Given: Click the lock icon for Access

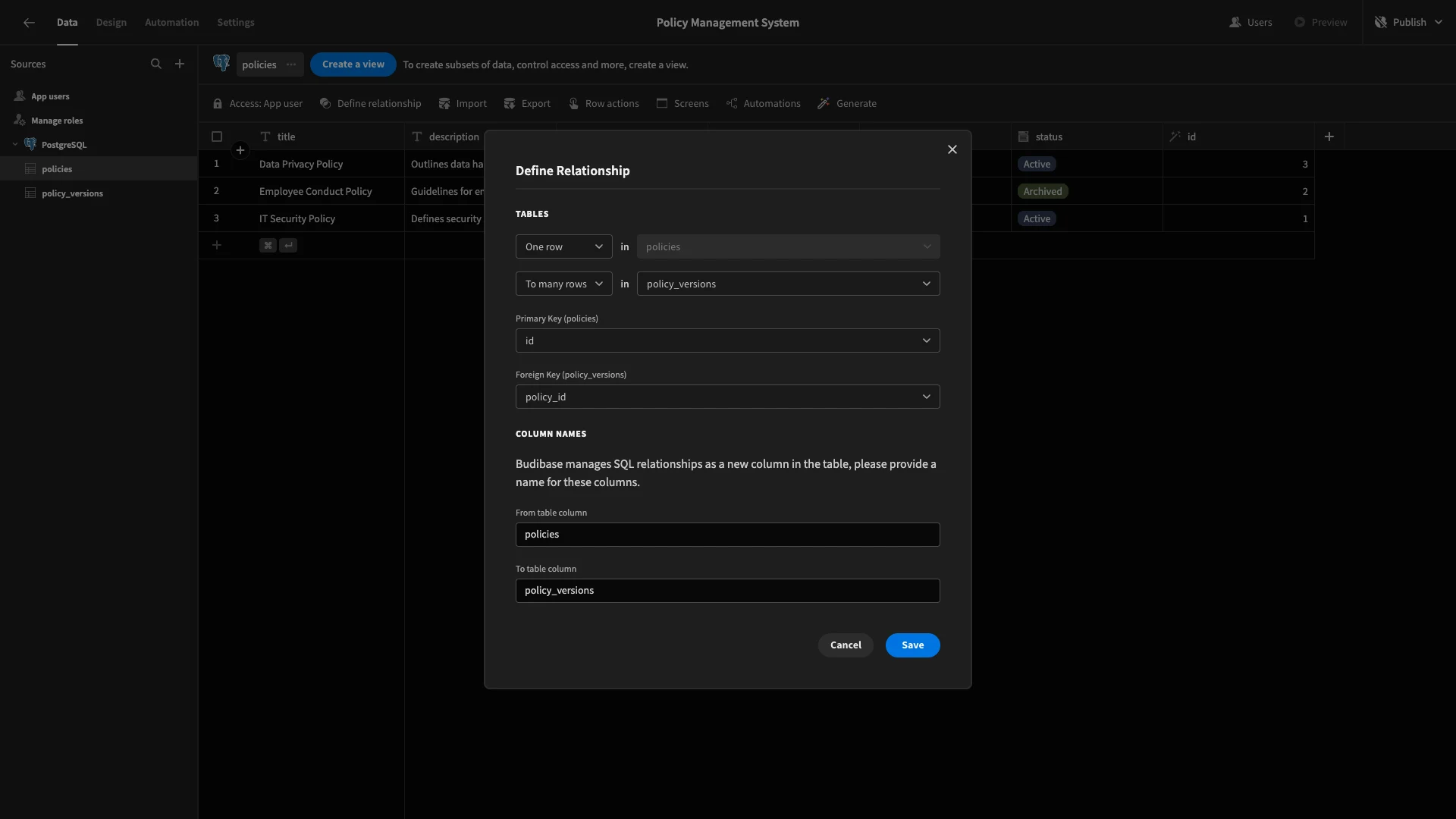Looking at the screenshot, I should [218, 104].
